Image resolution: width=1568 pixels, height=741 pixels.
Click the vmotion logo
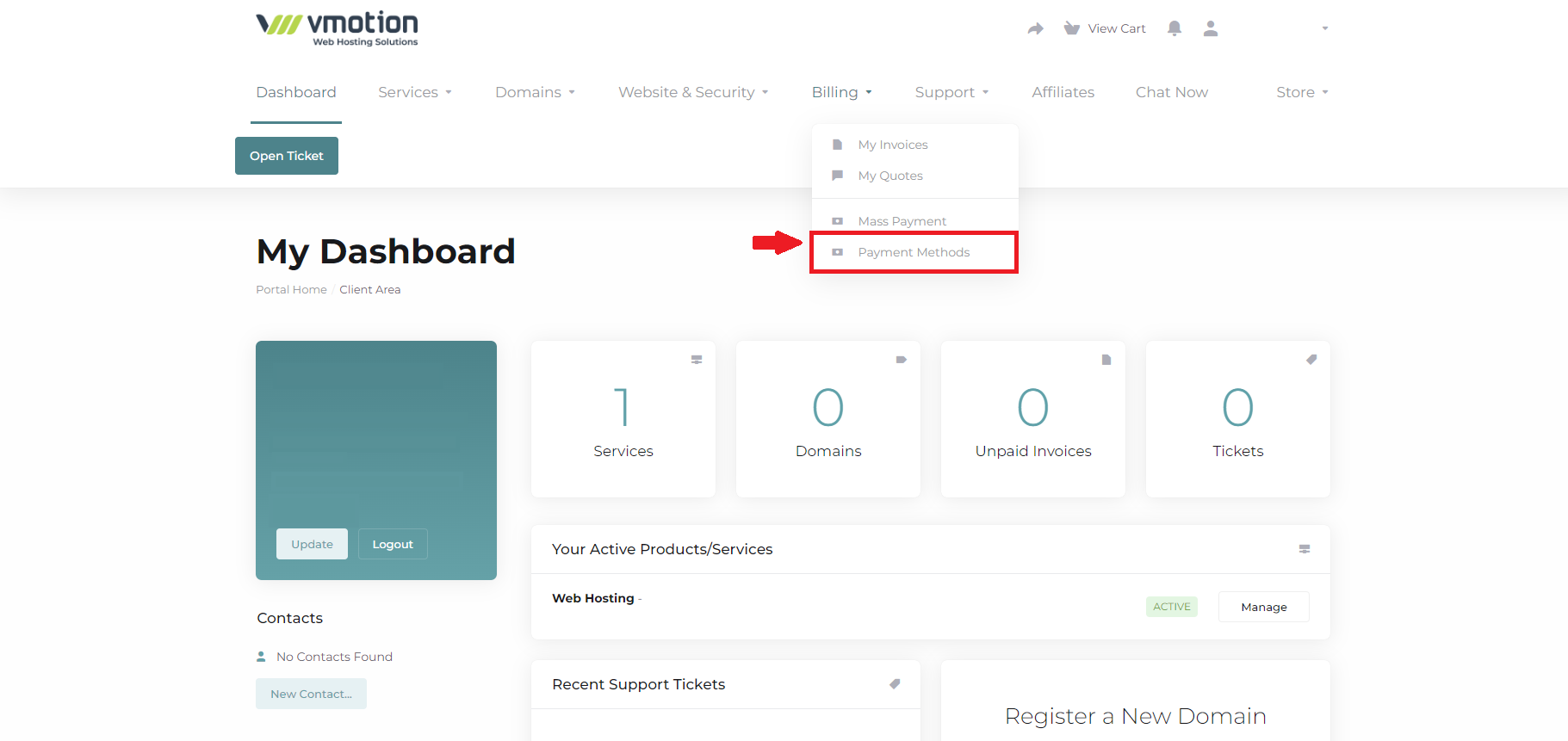pos(337,28)
